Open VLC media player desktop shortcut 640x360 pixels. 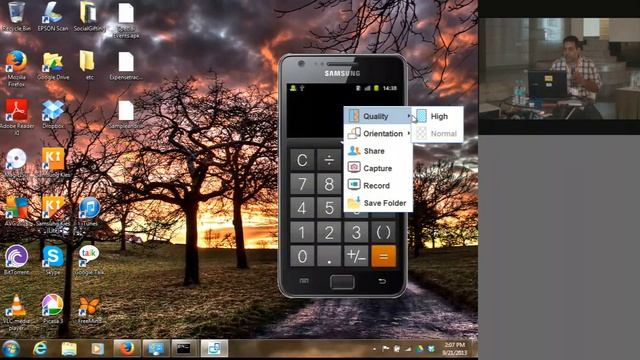coord(16,311)
